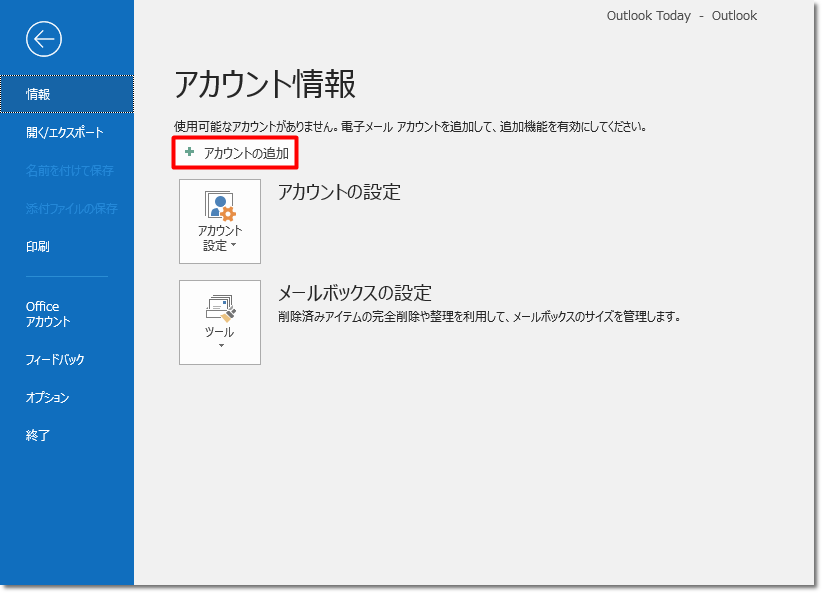Click the アカウントの追加 button
822x593 pixels.
[235, 153]
